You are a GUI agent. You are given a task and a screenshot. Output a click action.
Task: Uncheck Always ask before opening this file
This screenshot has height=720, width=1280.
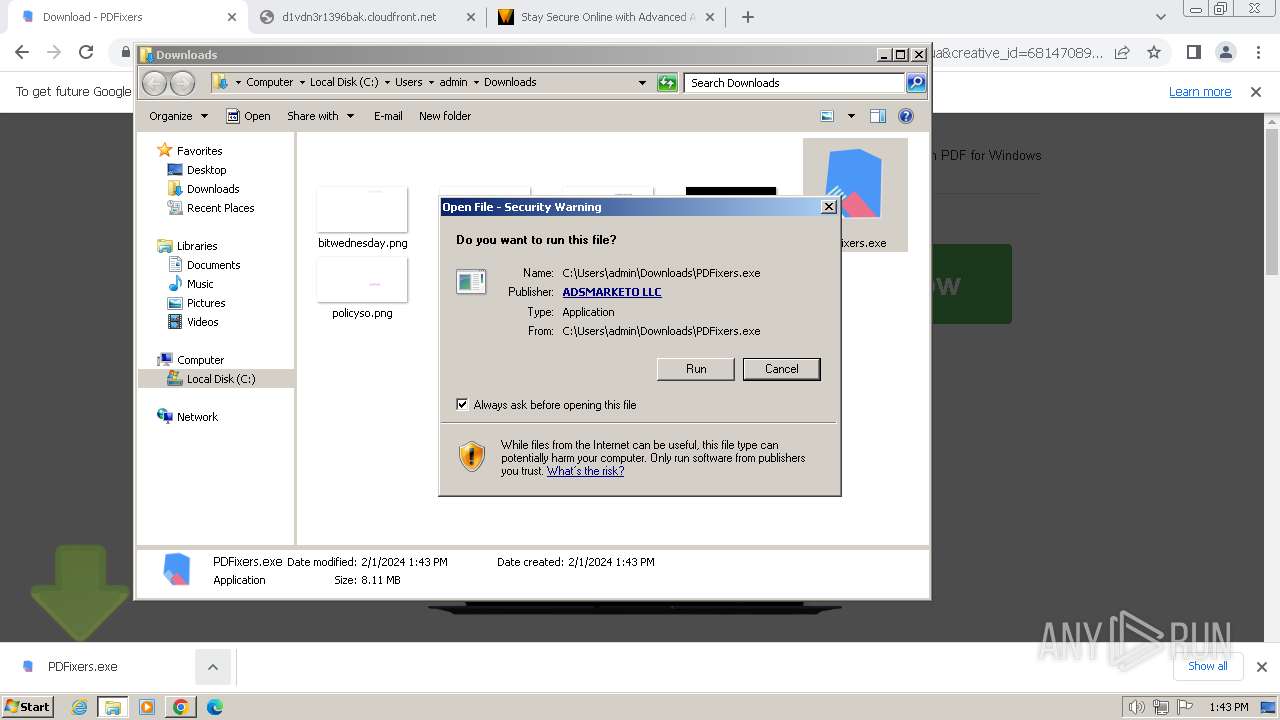pyautogui.click(x=462, y=405)
